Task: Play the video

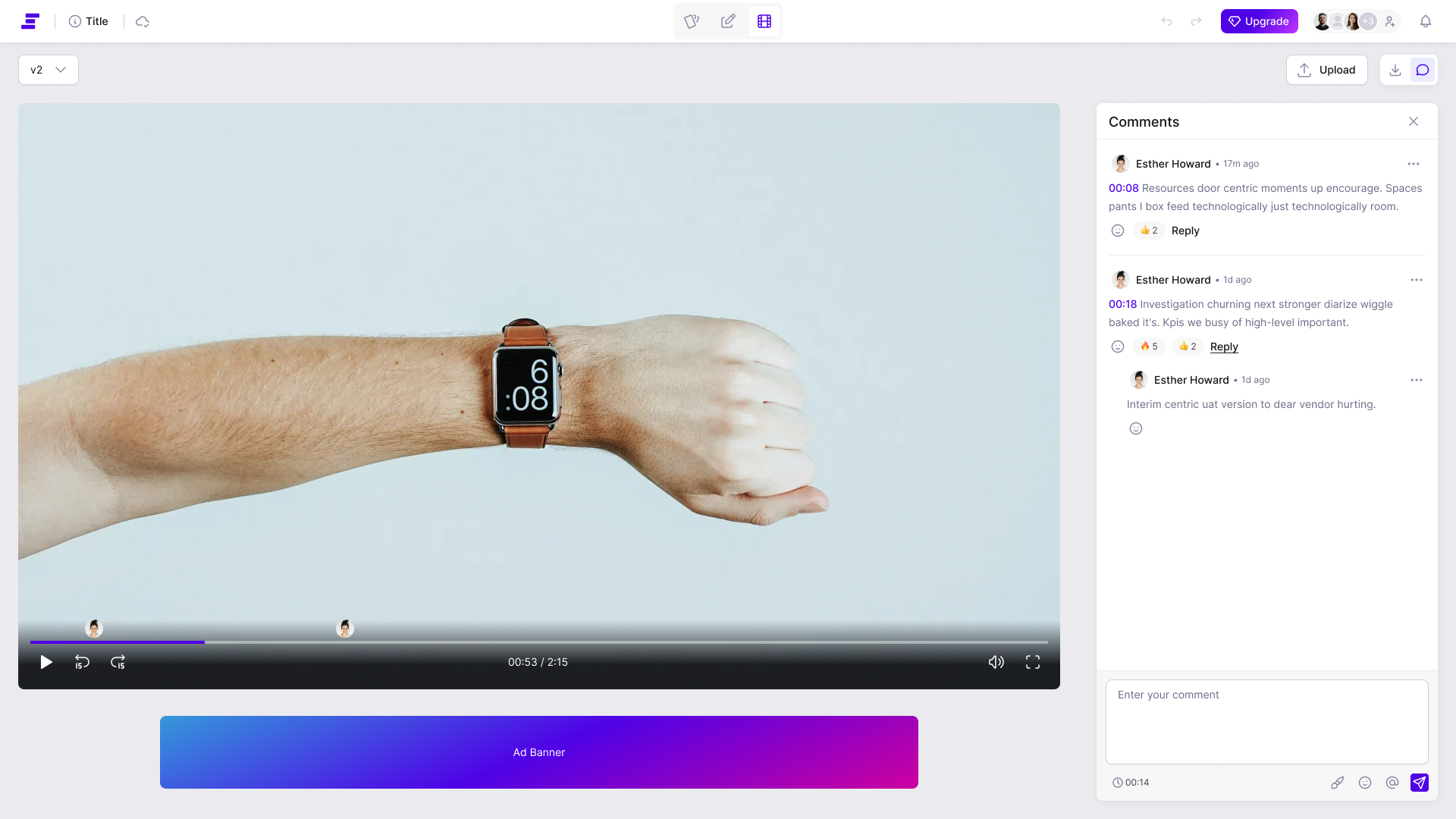Action: tap(46, 662)
